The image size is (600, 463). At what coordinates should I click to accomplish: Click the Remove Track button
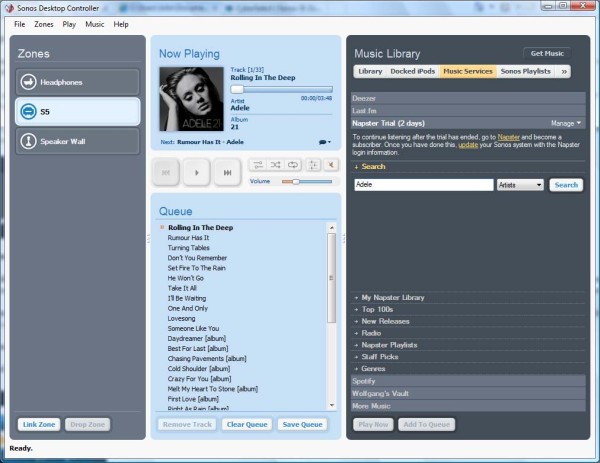(187, 424)
